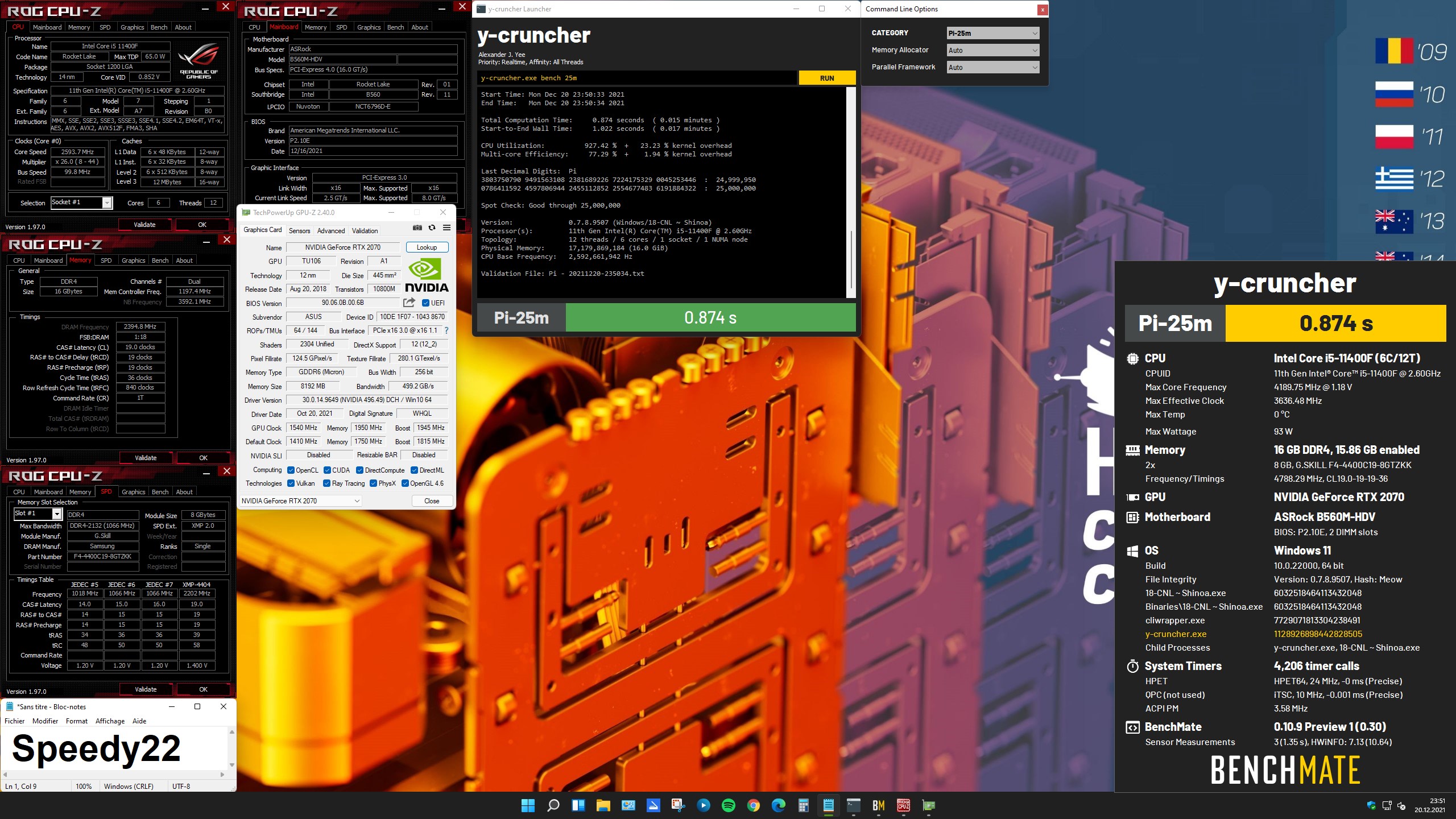Toggle the OpenCL checkbox

(291, 470)
